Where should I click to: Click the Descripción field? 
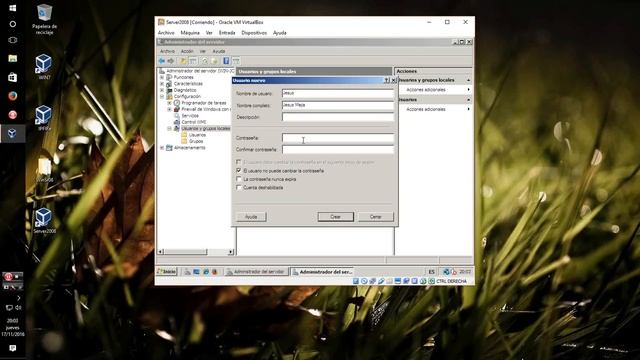(338, 117)
